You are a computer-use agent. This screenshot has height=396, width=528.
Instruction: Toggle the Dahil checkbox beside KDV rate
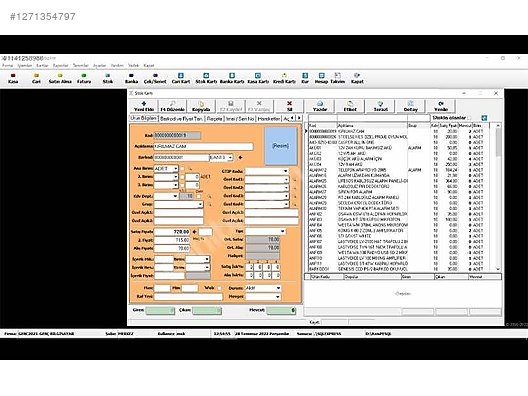[x=199, y=196]
